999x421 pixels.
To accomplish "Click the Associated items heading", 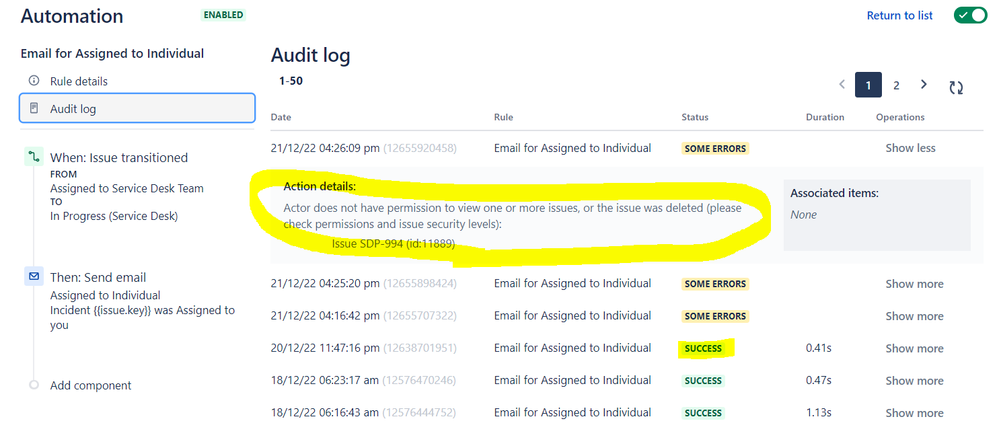I will [834, 193].
